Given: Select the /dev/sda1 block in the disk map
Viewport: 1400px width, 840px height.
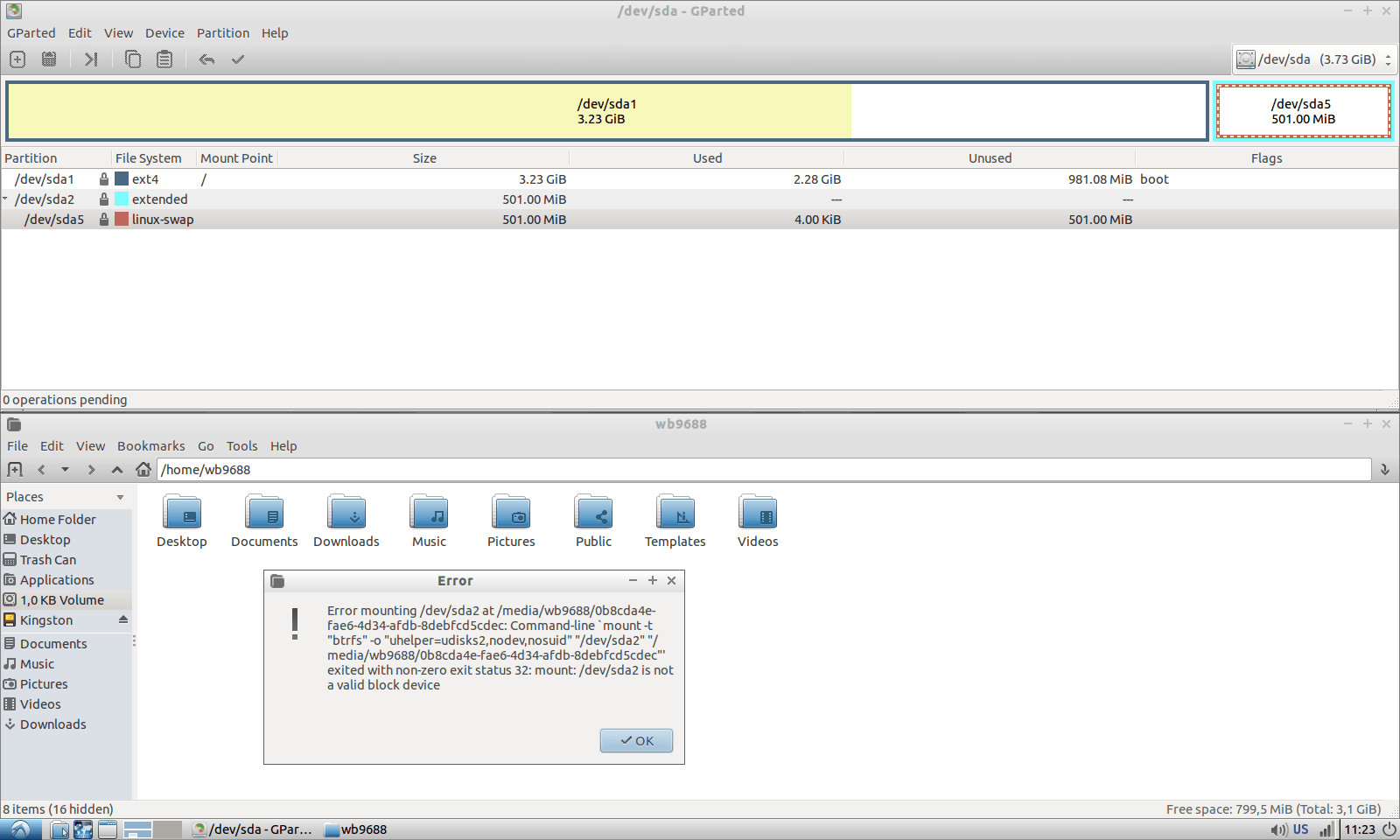Looking at the screenshot, I should pos(607,111).
